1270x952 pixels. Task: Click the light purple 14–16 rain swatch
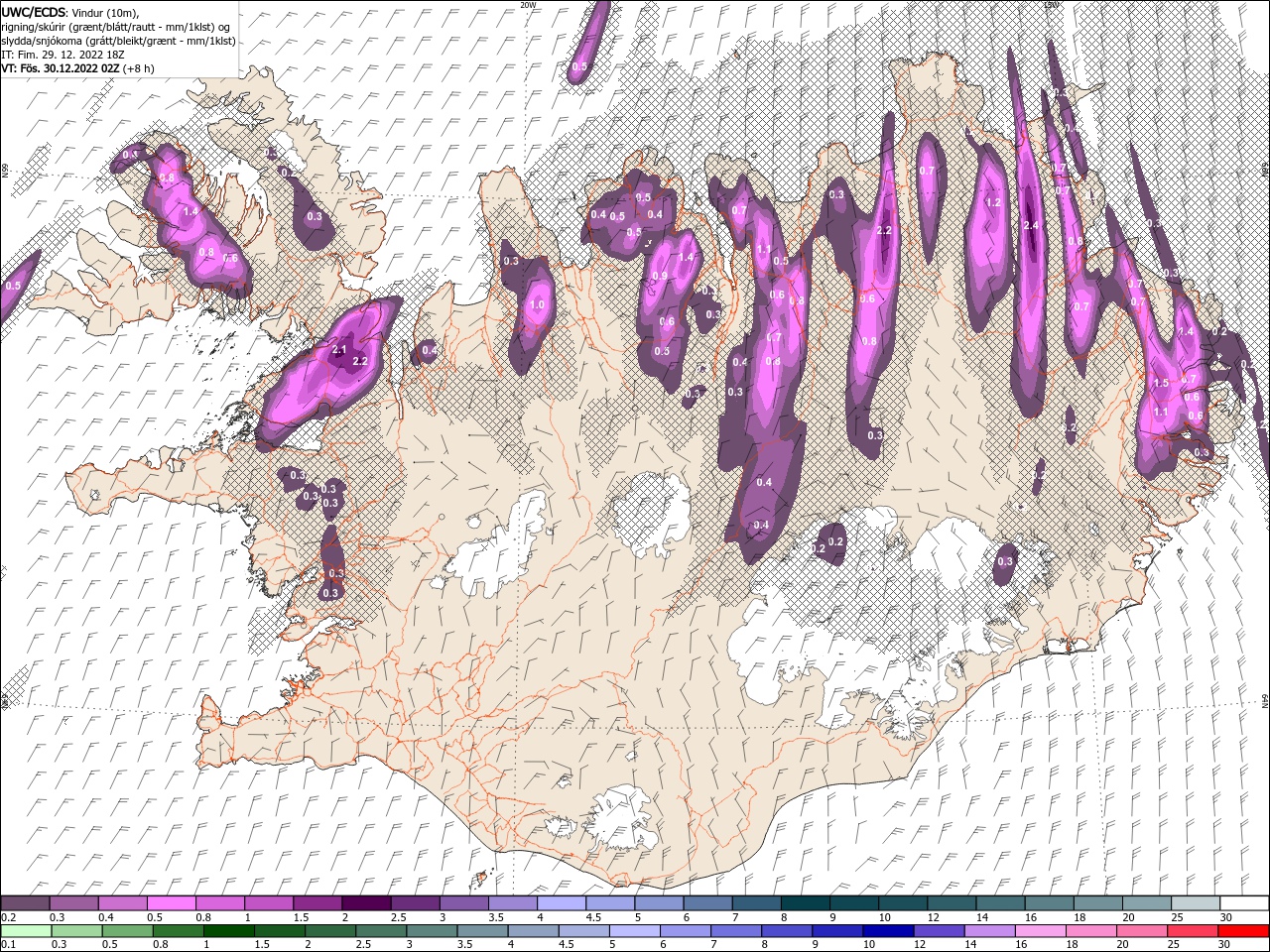click(x=988, y=931)
